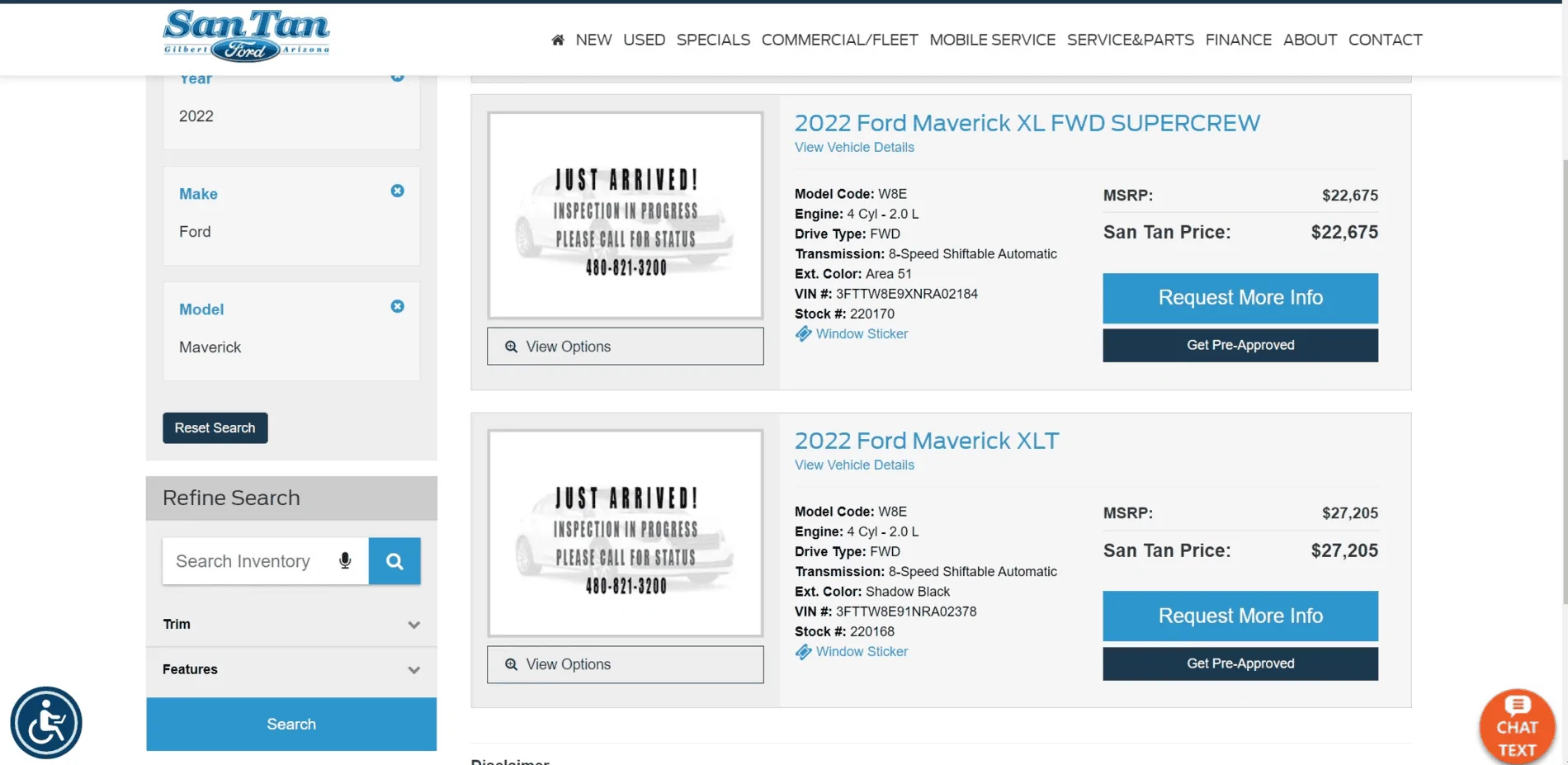View Vehicle Details for Maverick XL
Viewport: 1568px width, 765px height.
click(854, 147)
